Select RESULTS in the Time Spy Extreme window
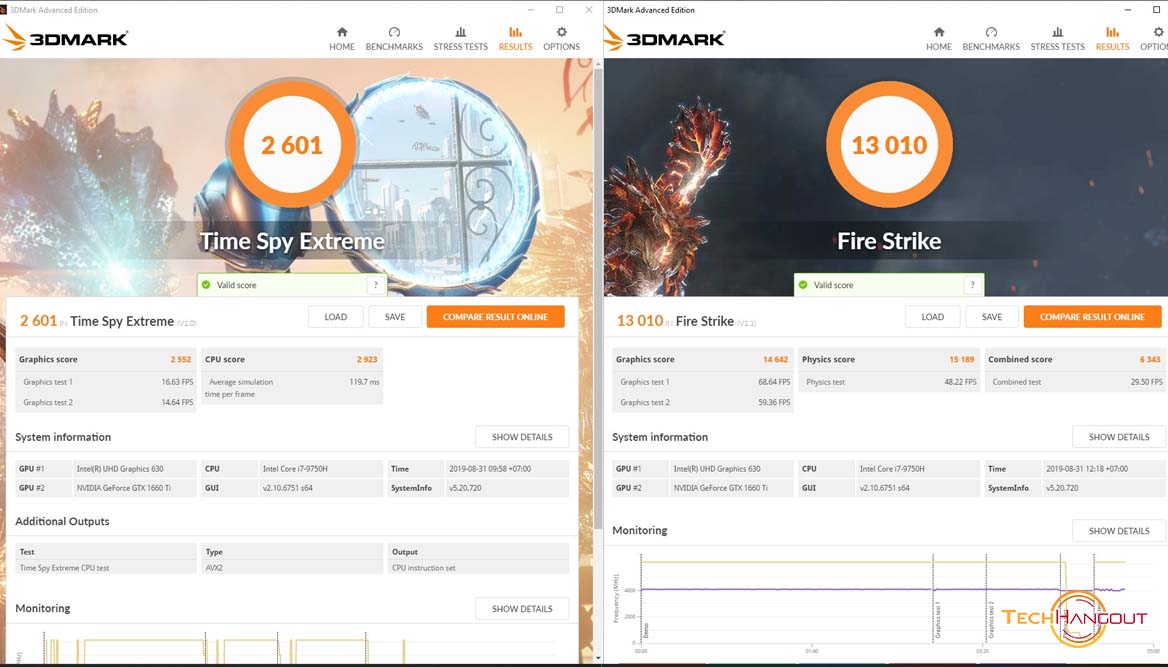 coord(515,39)
